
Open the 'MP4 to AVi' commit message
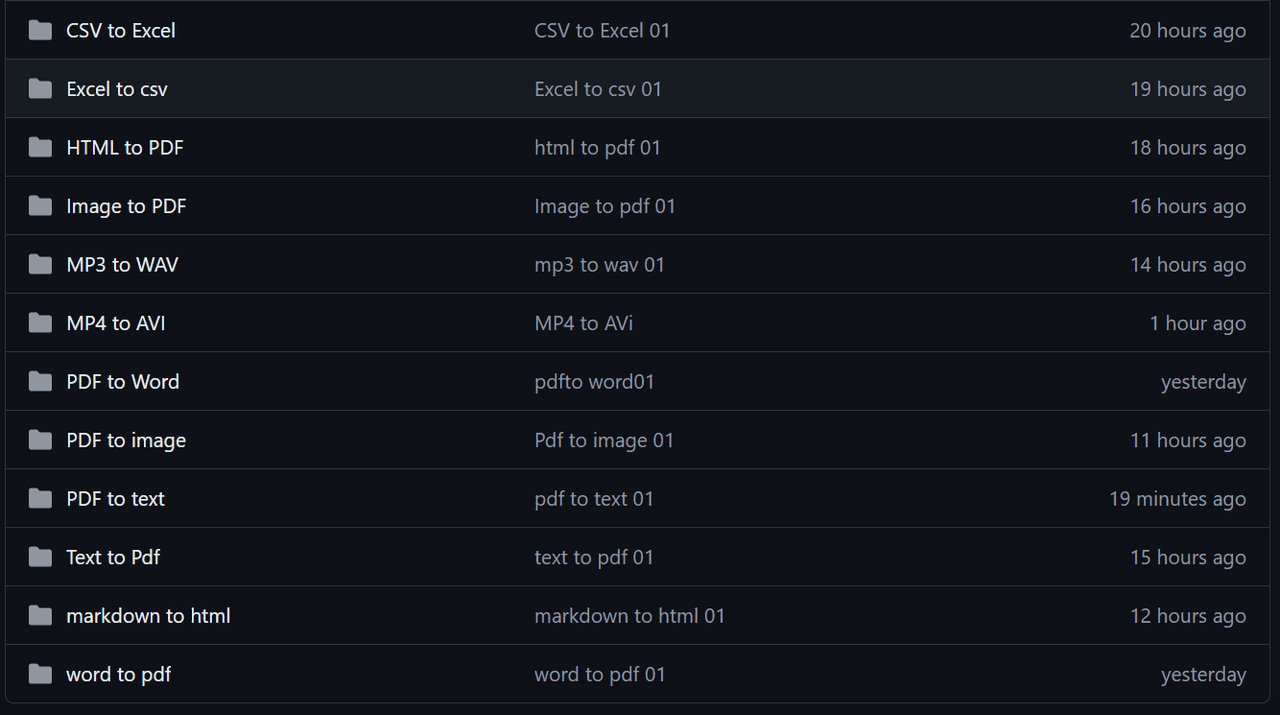tap(583, 323)
